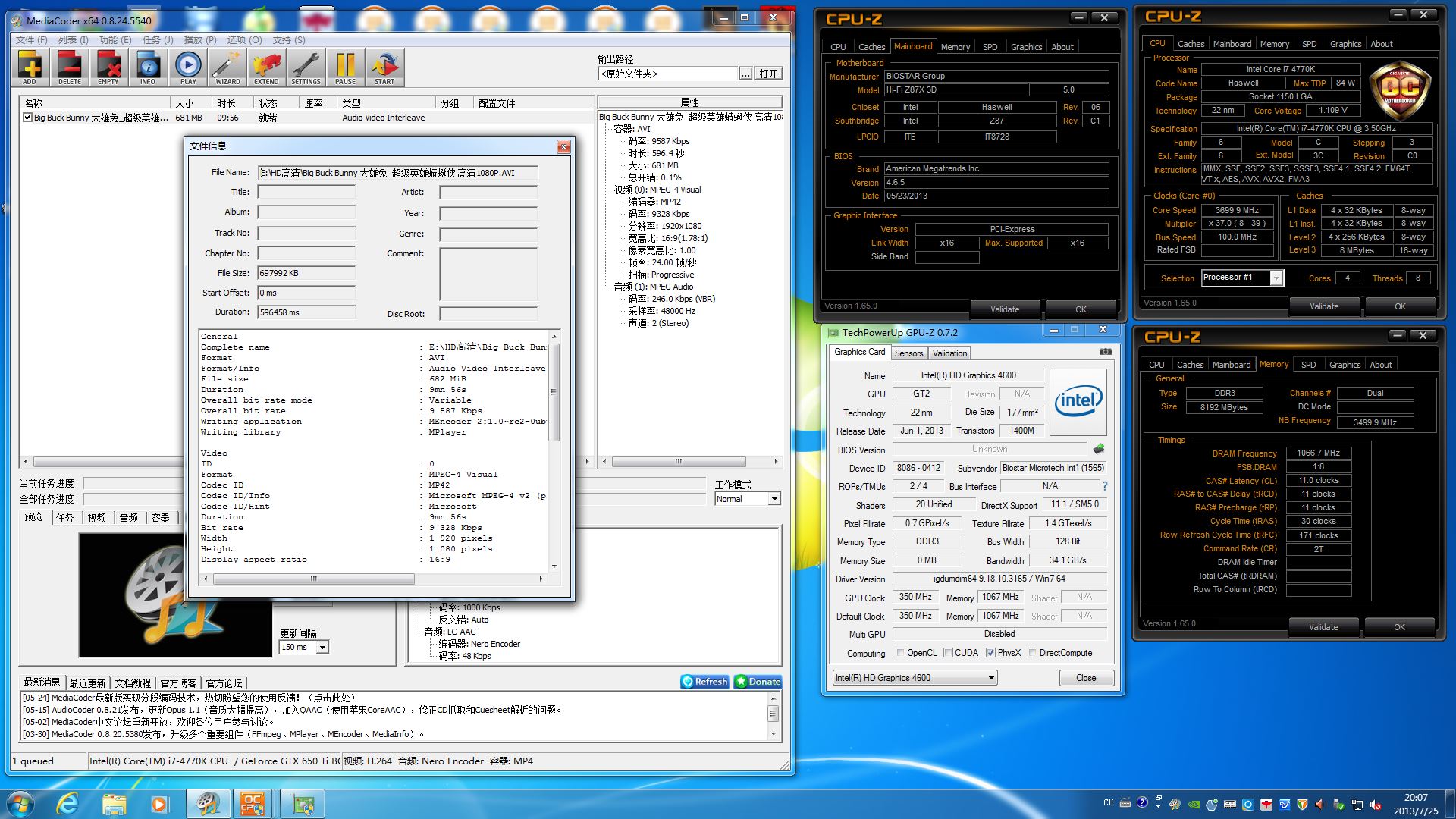
Task: Click the ADD icon in MediaCoder toolbar
Action: [30, 67]
